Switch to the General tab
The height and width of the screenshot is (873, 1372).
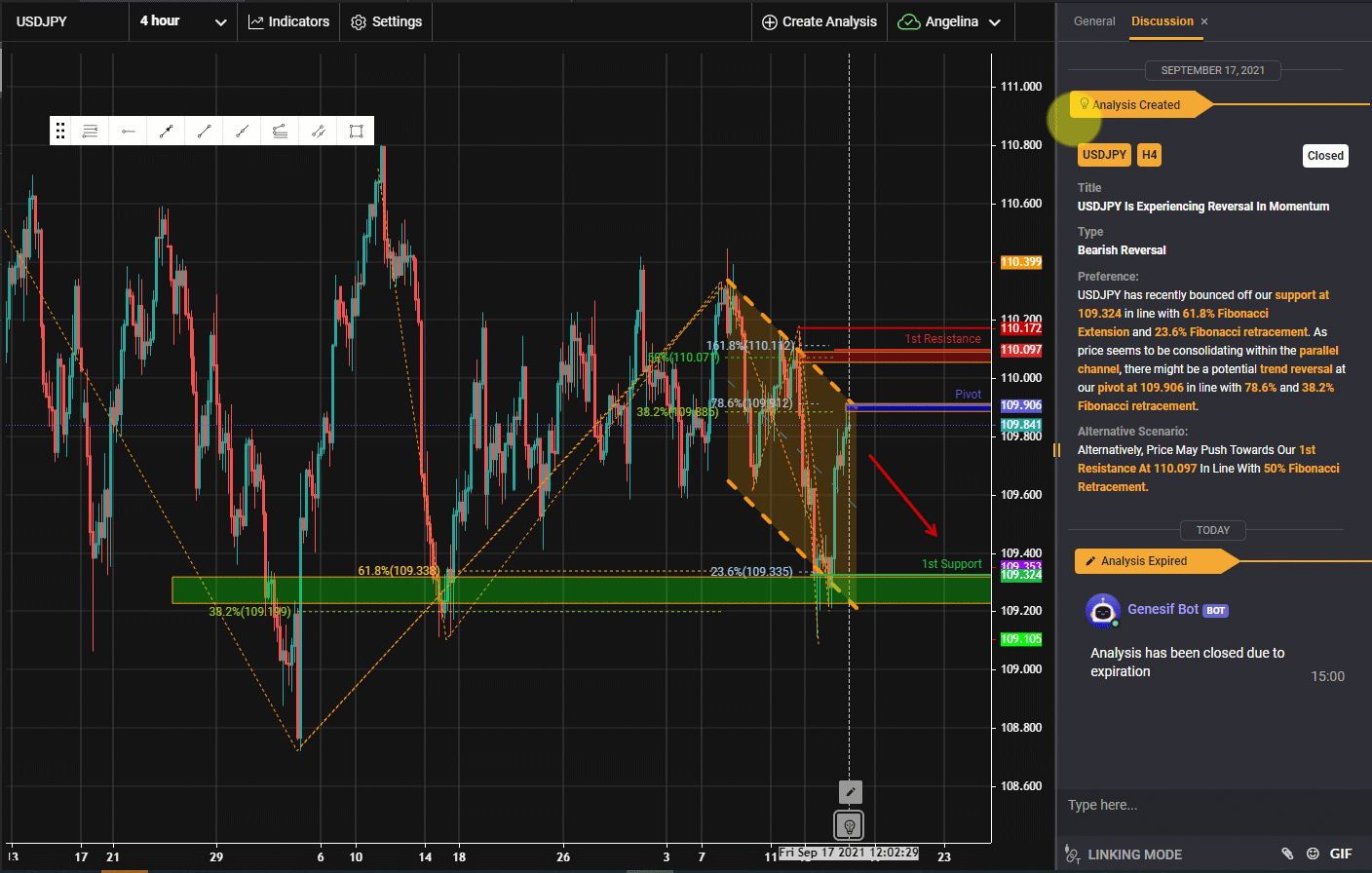(1094, 21)
